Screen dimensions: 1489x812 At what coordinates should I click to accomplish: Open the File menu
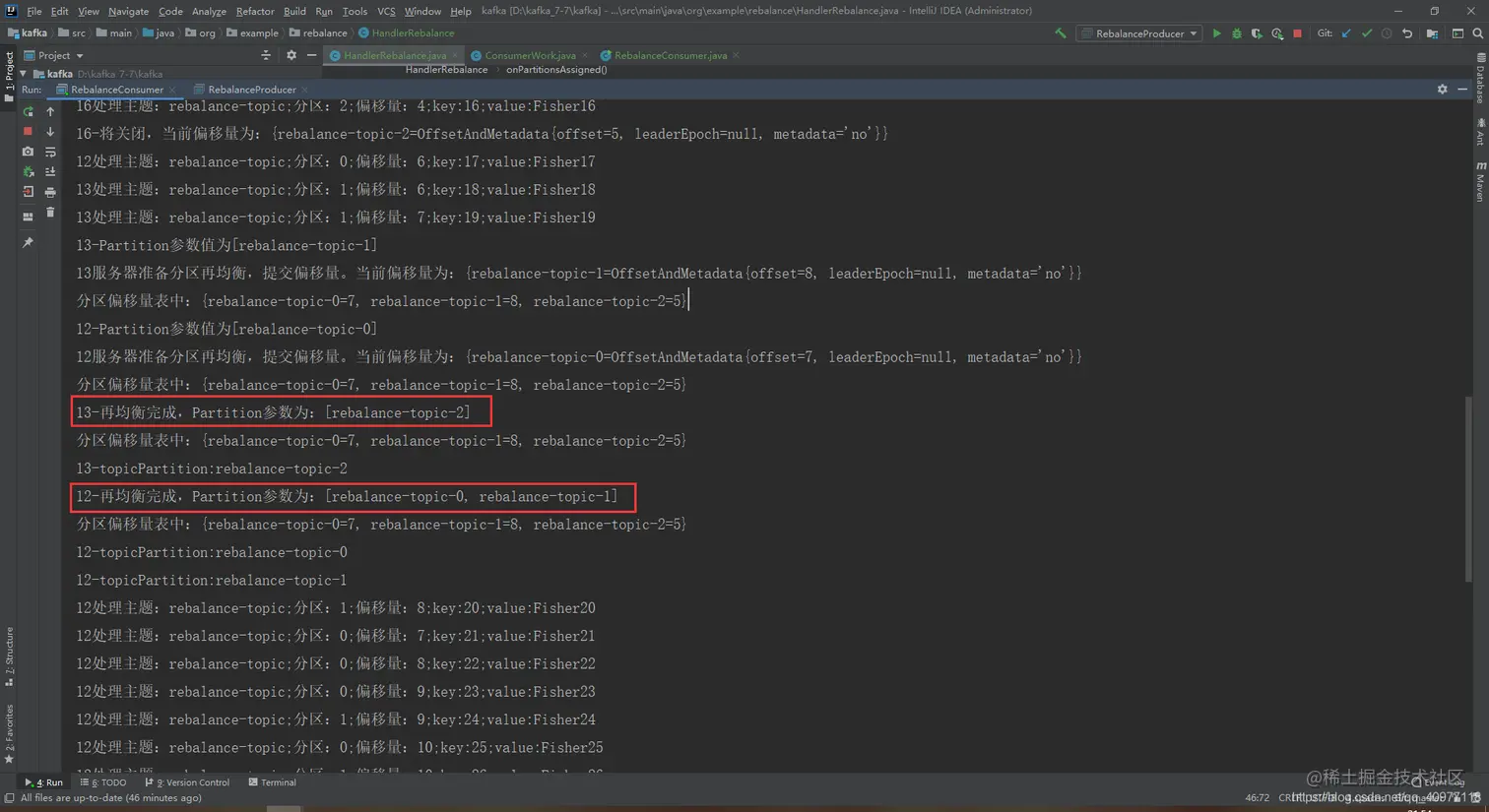[34, 11]
